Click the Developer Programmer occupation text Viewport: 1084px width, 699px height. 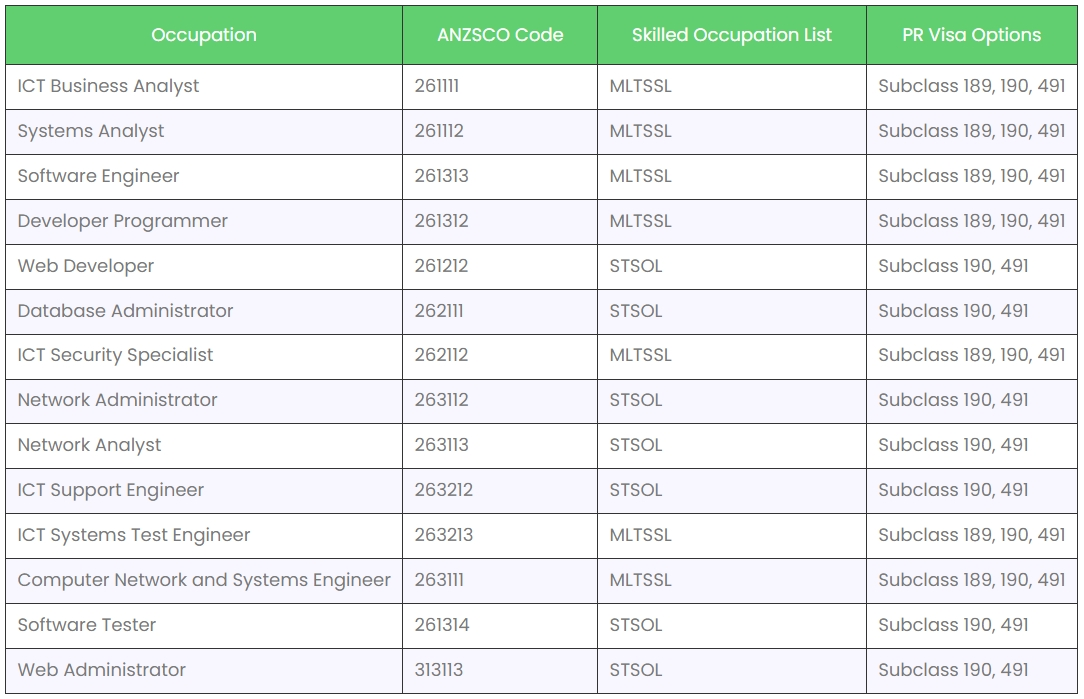click(122, 221)
